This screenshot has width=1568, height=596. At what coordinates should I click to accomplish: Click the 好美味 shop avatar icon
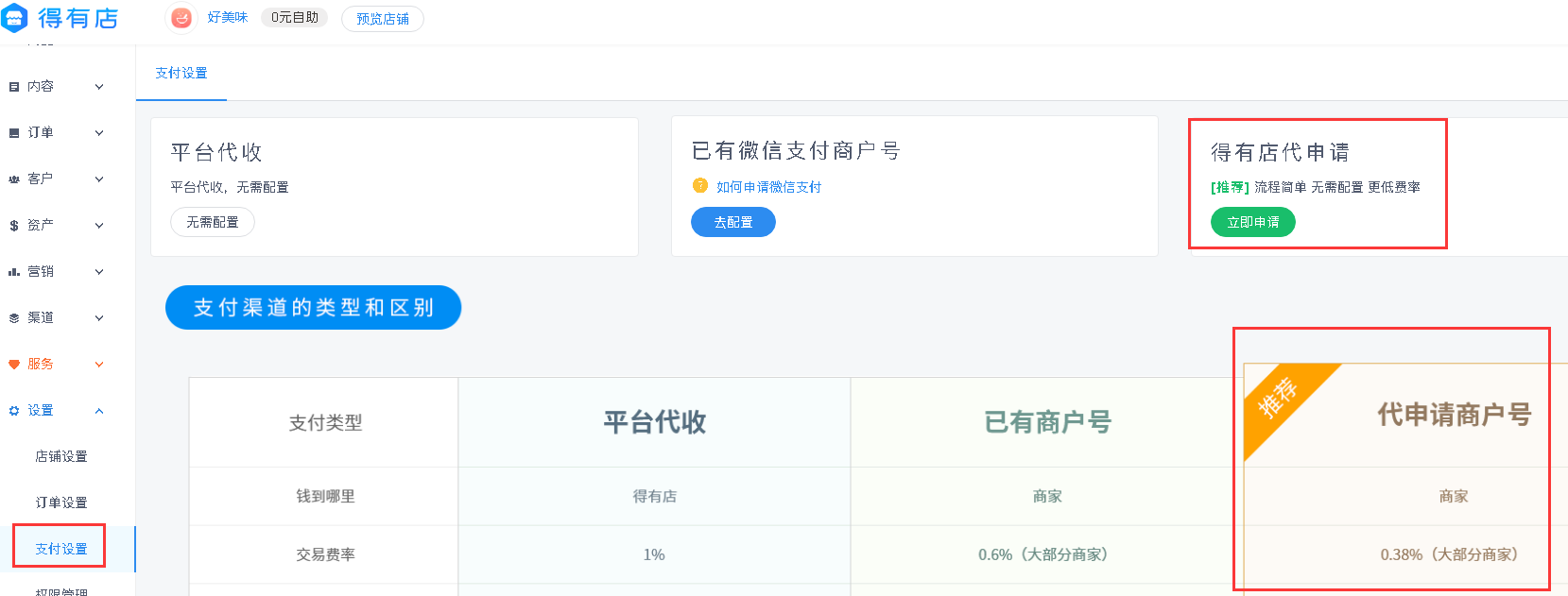pyautogui.click(x=181, y=18)
